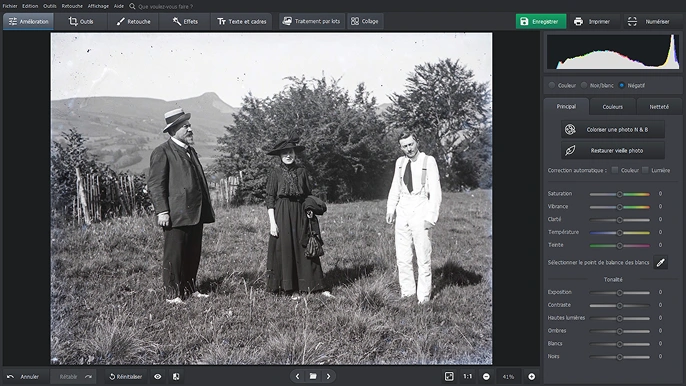Screen dimensions: 686x386
Task: Click the white balance eyedropper icon
Action: coord(661,262)
